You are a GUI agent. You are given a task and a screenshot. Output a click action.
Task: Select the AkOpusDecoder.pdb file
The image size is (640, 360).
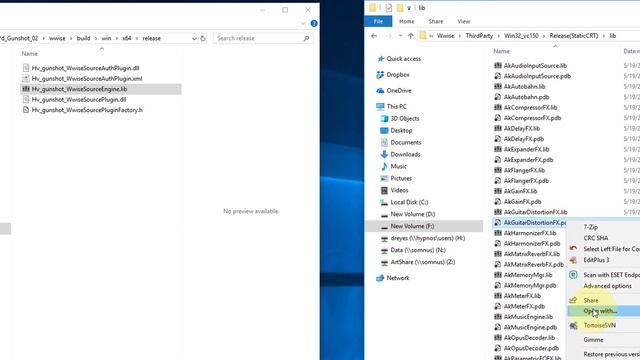pyautogui.click(x=531, y=349)
